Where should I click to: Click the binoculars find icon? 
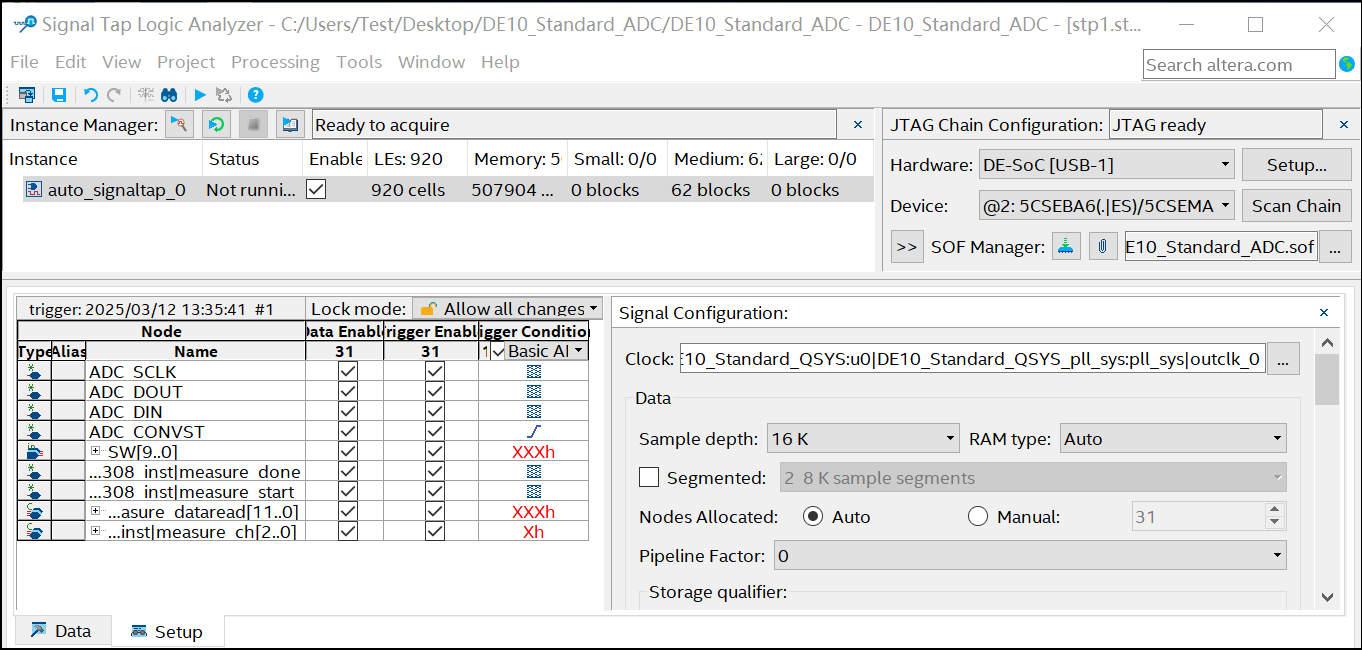[x=169, y=95]
